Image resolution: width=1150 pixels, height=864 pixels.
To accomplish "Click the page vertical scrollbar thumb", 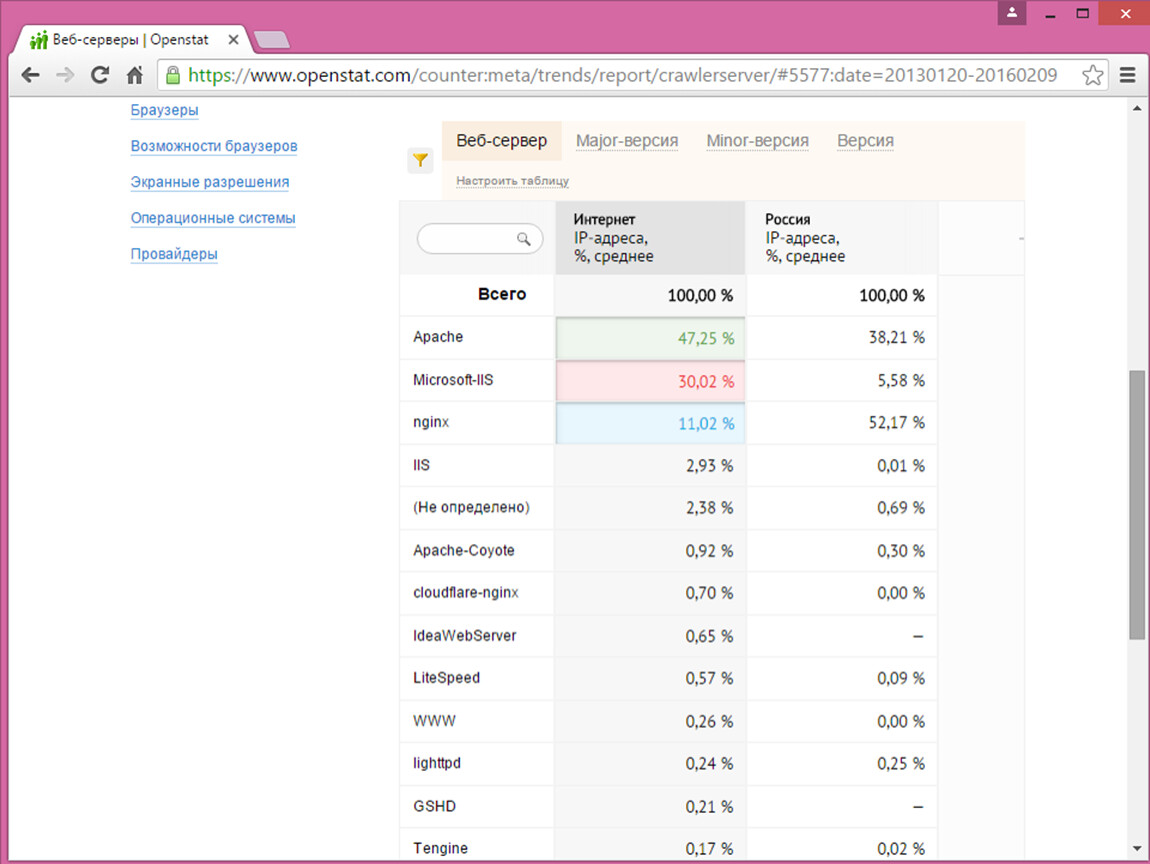I will pos(1136,505).
